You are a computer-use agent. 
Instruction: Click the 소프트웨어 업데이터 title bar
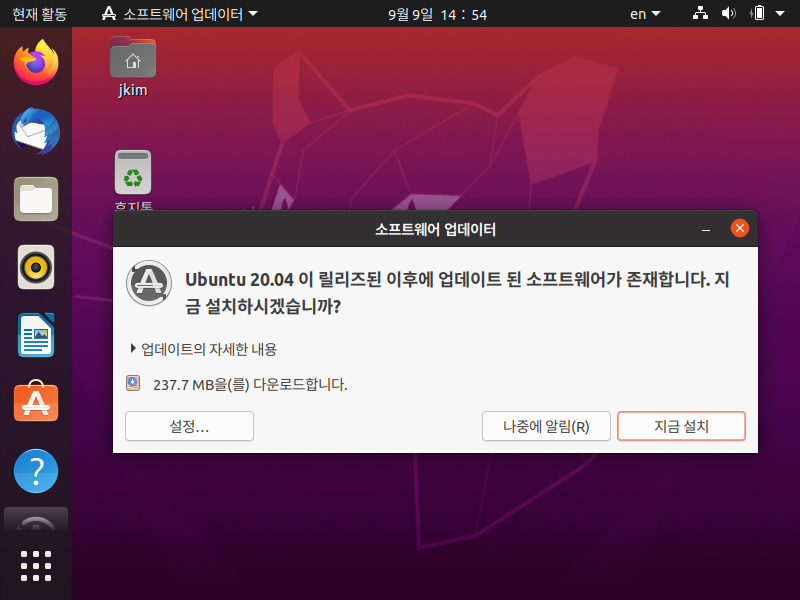click(x=435, y=229)
